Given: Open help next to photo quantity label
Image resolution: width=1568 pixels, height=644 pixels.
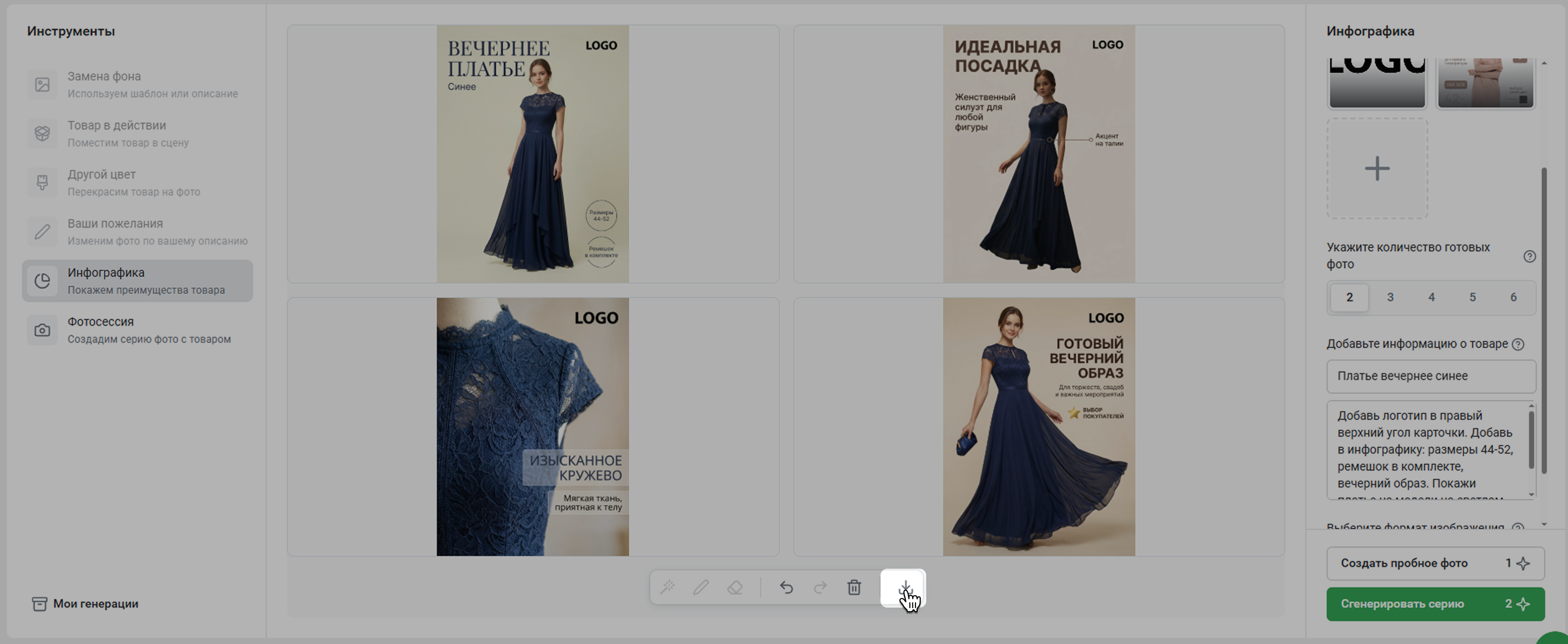Looking at the screenshot, I should 1529,256.
